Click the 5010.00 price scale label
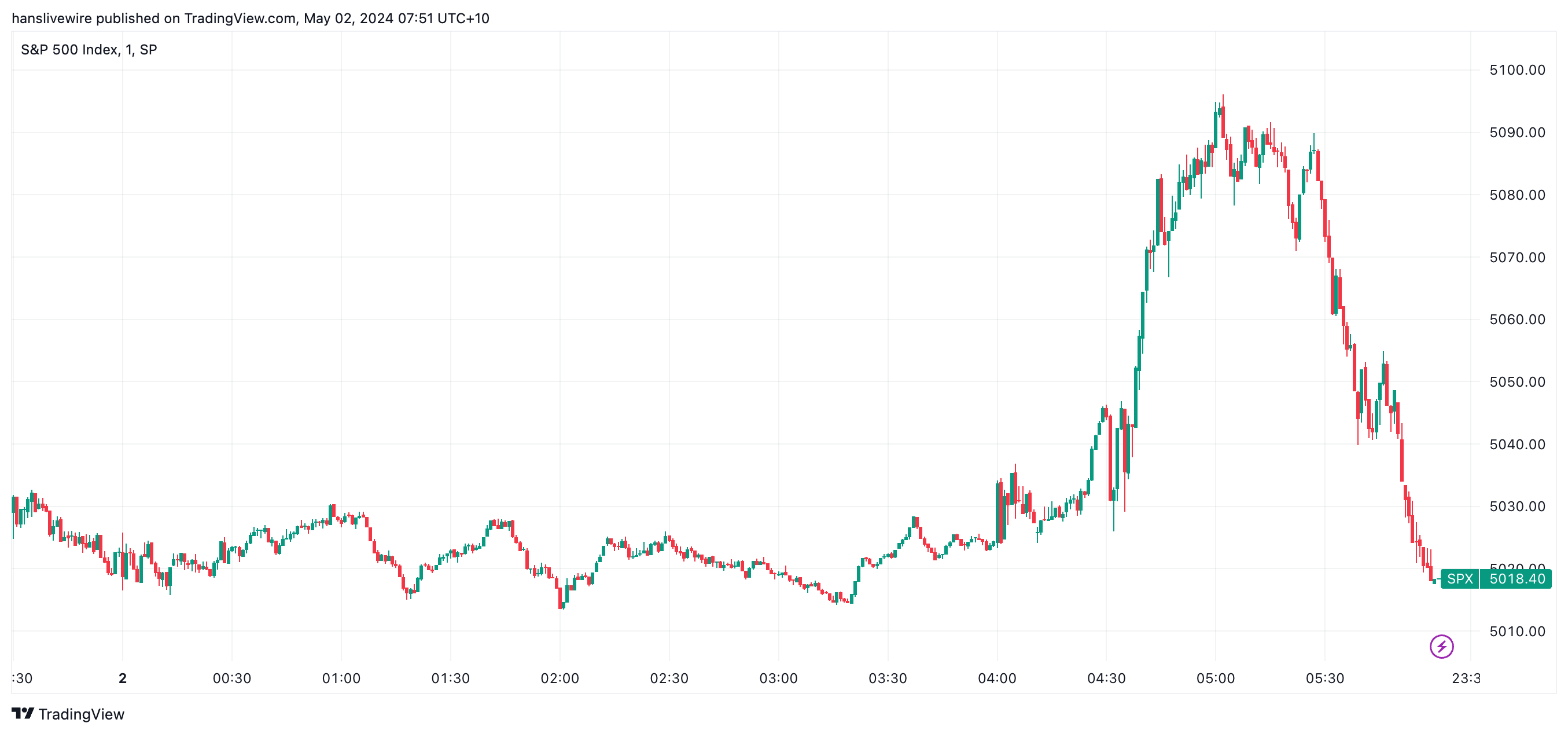The height and width of the screenshot is (734, 1568). point(1517,631)
